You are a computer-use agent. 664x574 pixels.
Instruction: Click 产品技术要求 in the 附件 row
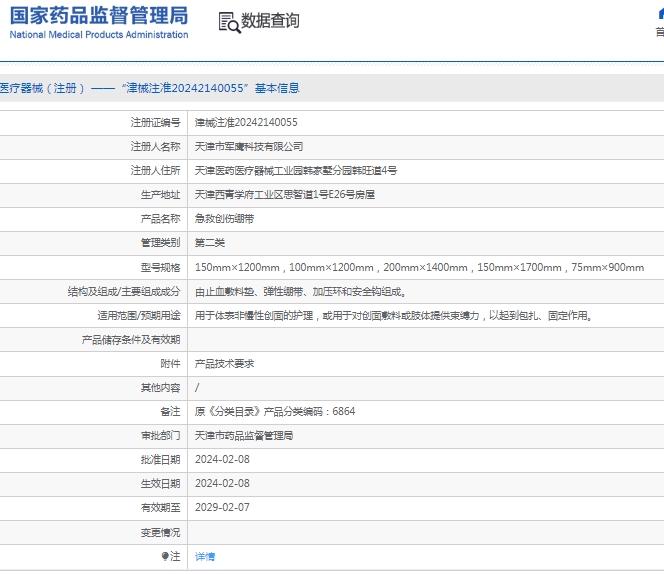(x=224, y=364)
